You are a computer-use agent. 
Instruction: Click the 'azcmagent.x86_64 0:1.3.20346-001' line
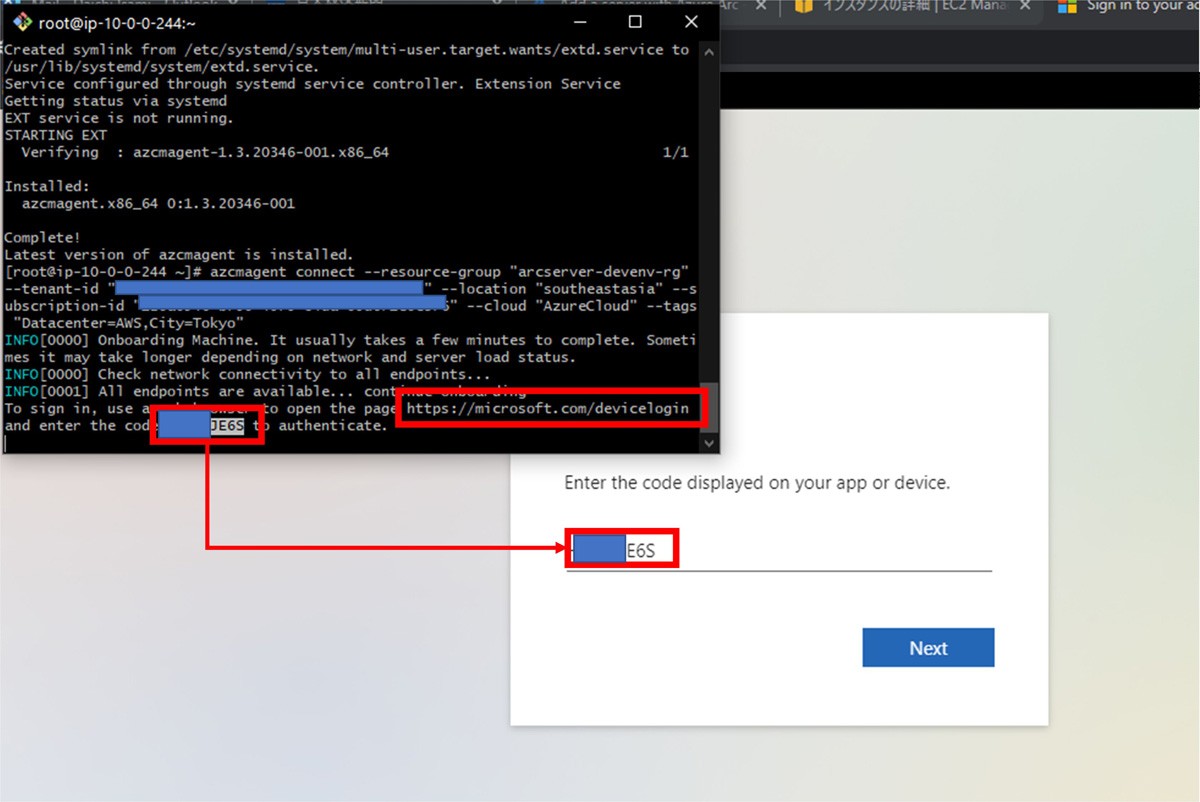coord(158,203)
